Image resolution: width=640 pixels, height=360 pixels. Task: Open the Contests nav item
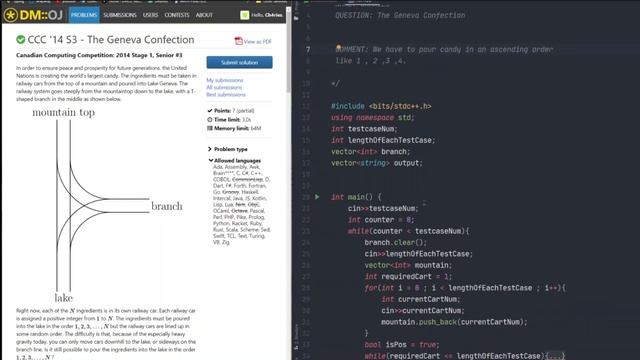[177, 15]
